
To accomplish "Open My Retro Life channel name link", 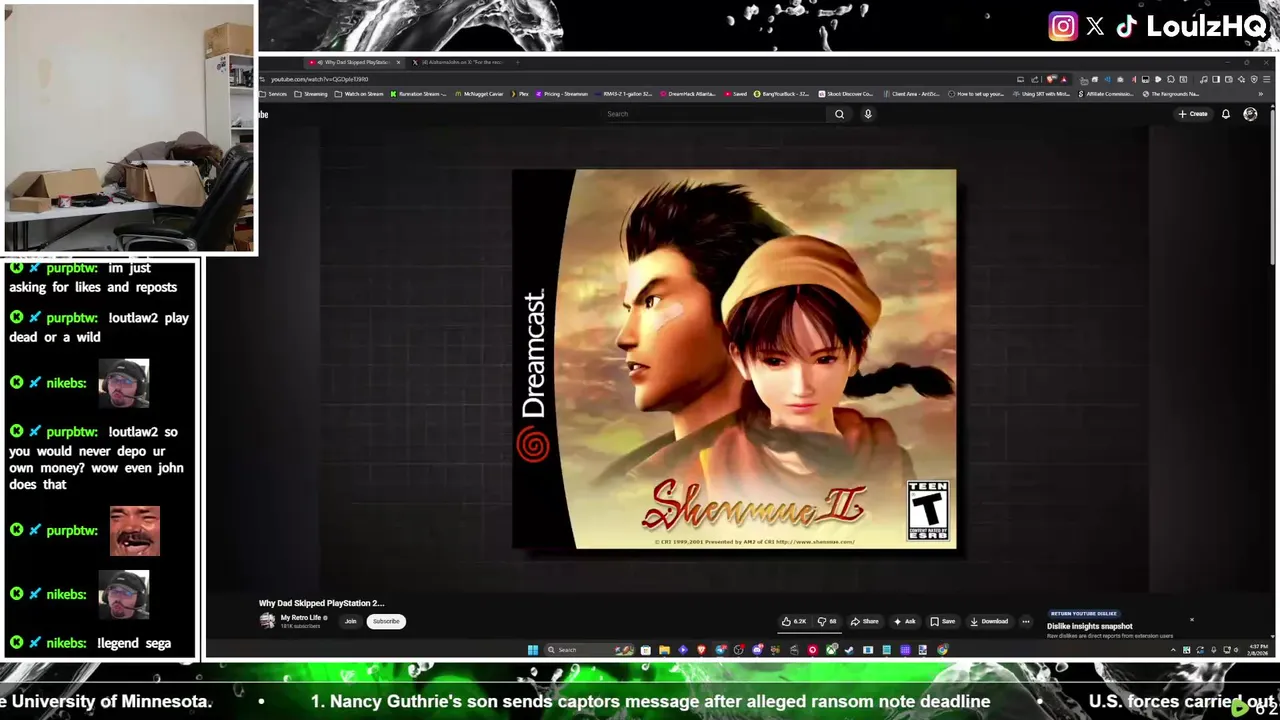I will 301,618.
